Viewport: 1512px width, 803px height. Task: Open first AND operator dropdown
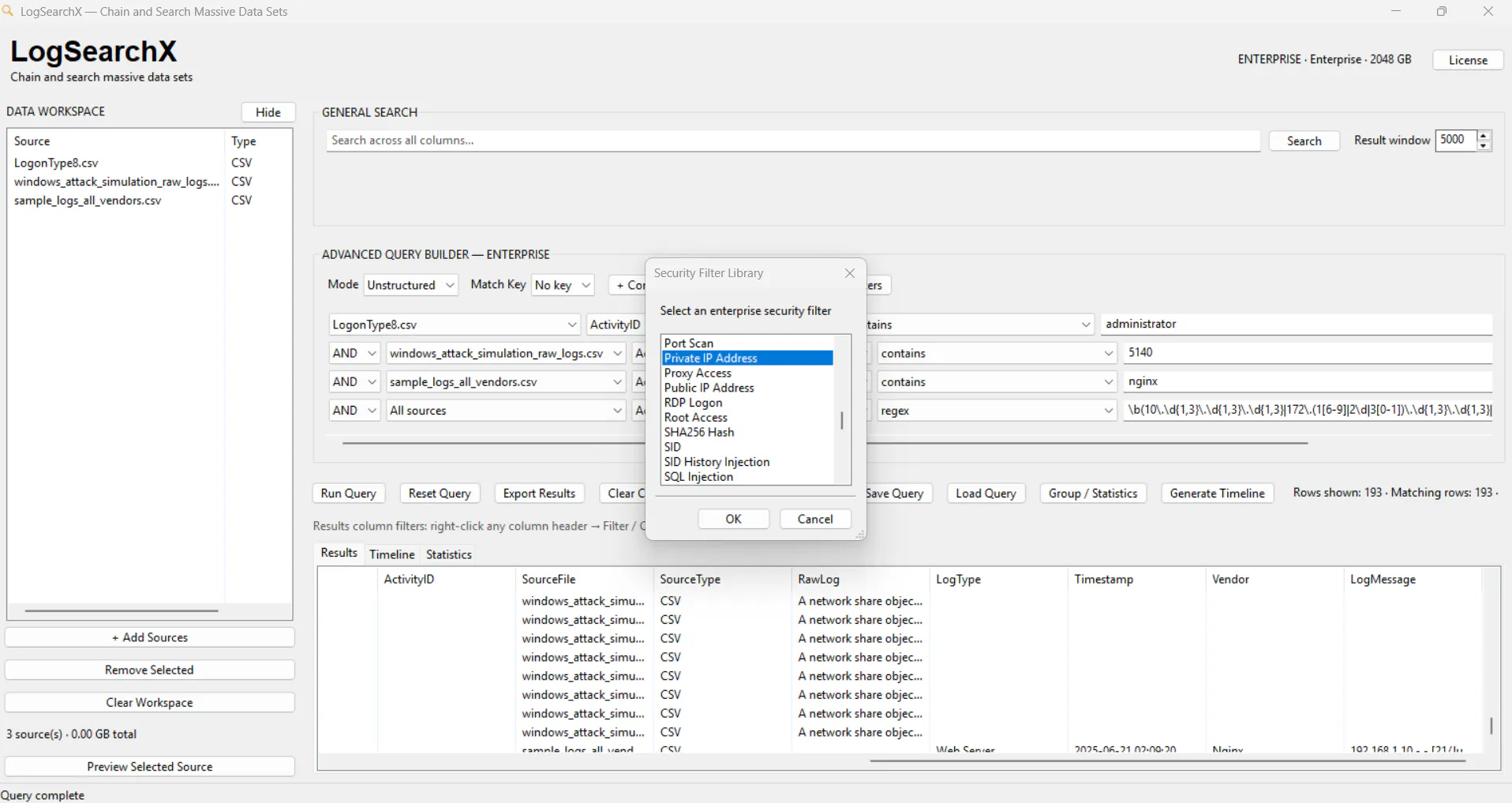click(x=354, y=354)
